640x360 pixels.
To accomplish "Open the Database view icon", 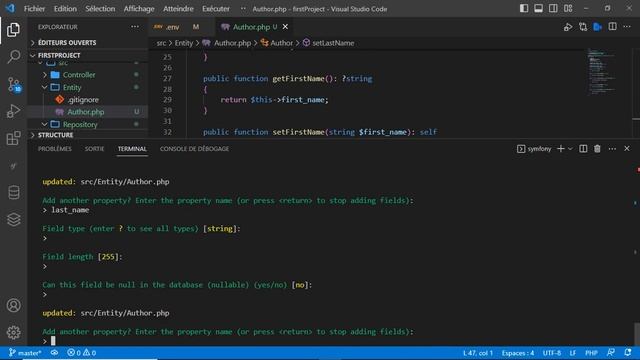I will pyautogui.click(x=13, y=192).
